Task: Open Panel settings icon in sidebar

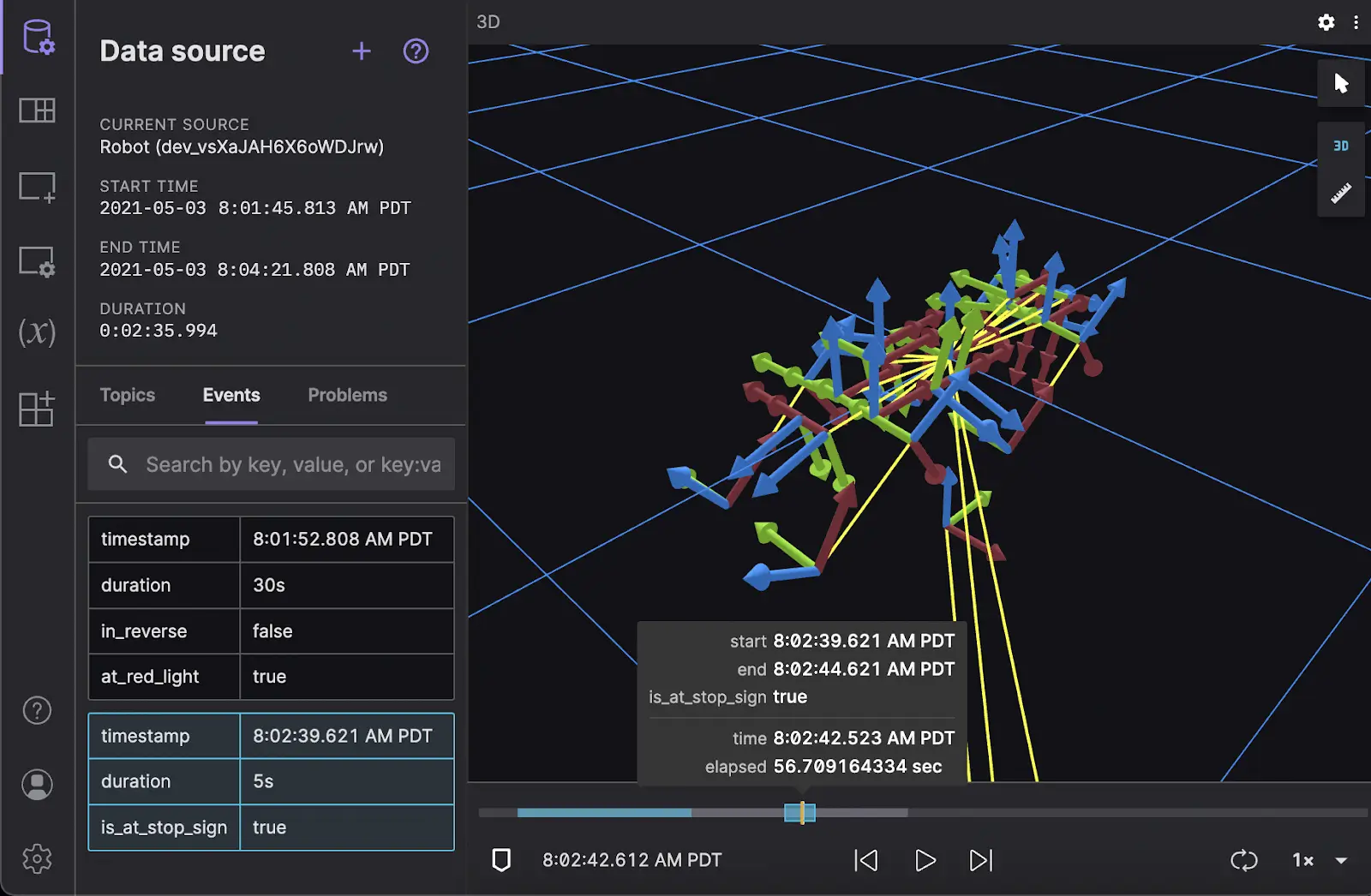Action: pyautogui.click(x=38, y=261)
